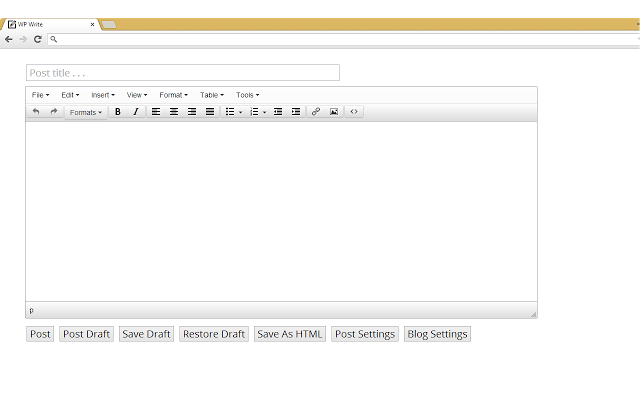
Task: Click the Save Draft button
Action: [x=146, y=334]
